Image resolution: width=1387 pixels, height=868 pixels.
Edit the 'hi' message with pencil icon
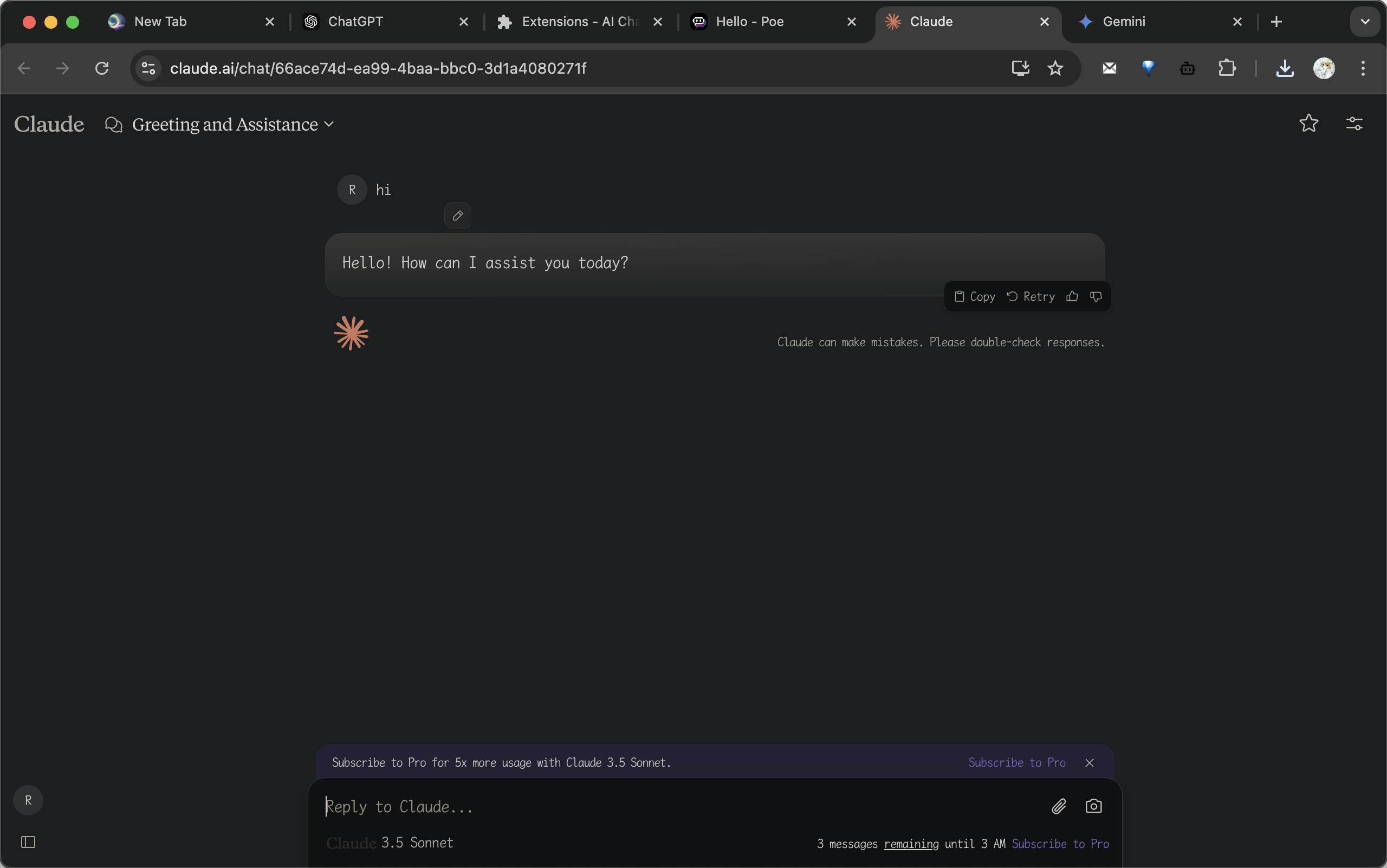[458, 216]
